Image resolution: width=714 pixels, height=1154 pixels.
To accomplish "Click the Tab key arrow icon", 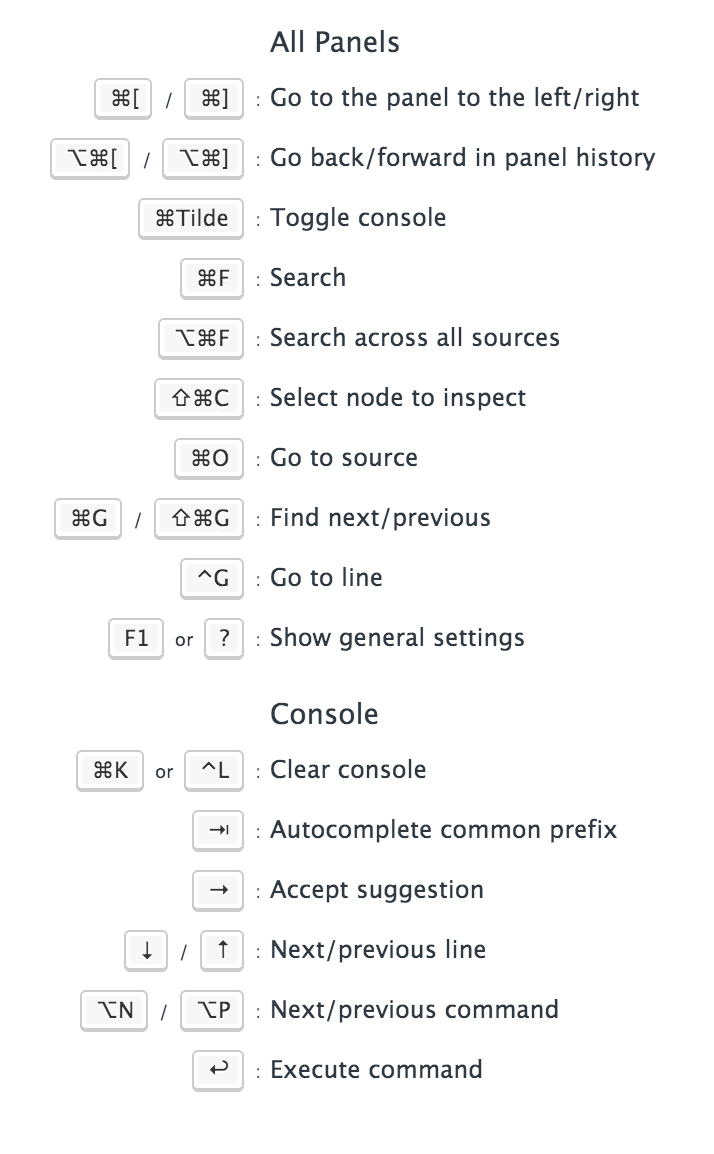I will click(x=218, y=830).
